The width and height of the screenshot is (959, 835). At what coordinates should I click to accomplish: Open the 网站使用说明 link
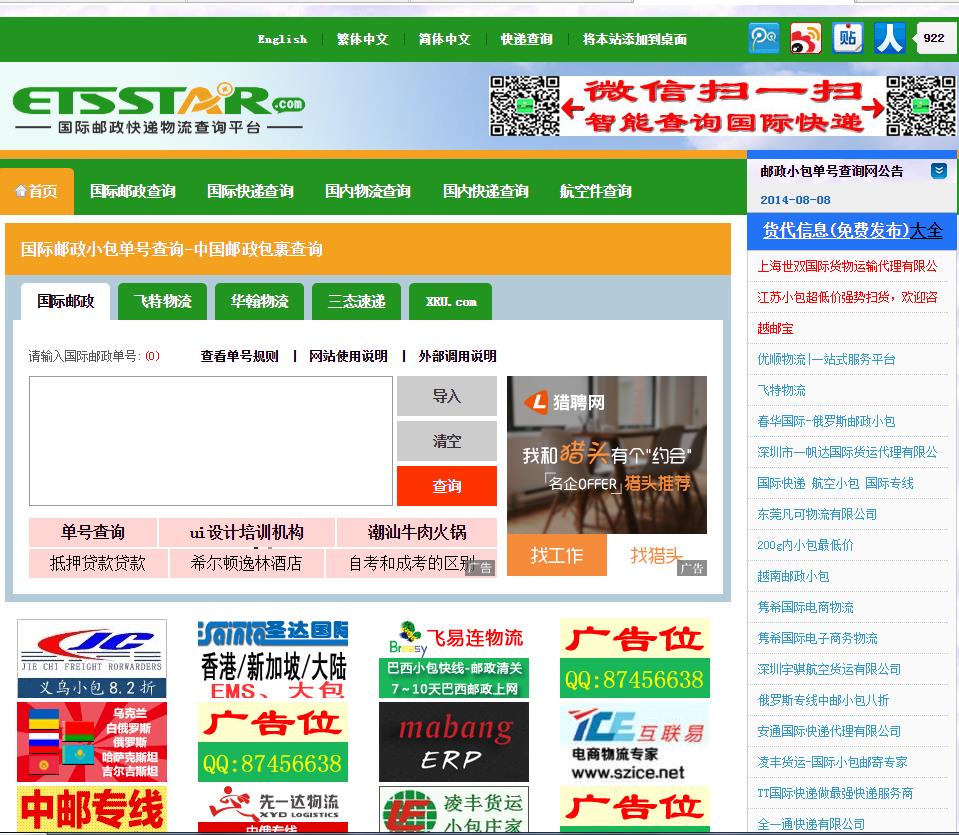[348, 356]
